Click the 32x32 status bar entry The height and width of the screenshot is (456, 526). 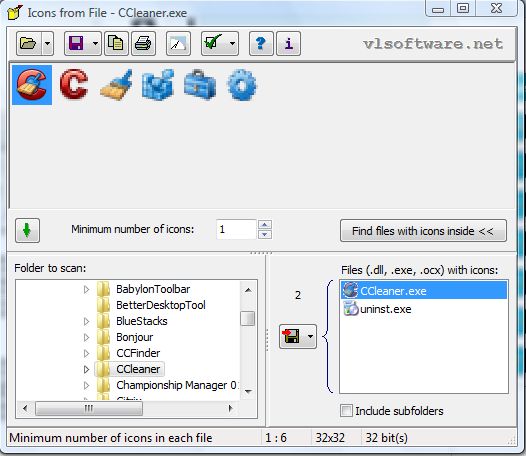point(330,438)
